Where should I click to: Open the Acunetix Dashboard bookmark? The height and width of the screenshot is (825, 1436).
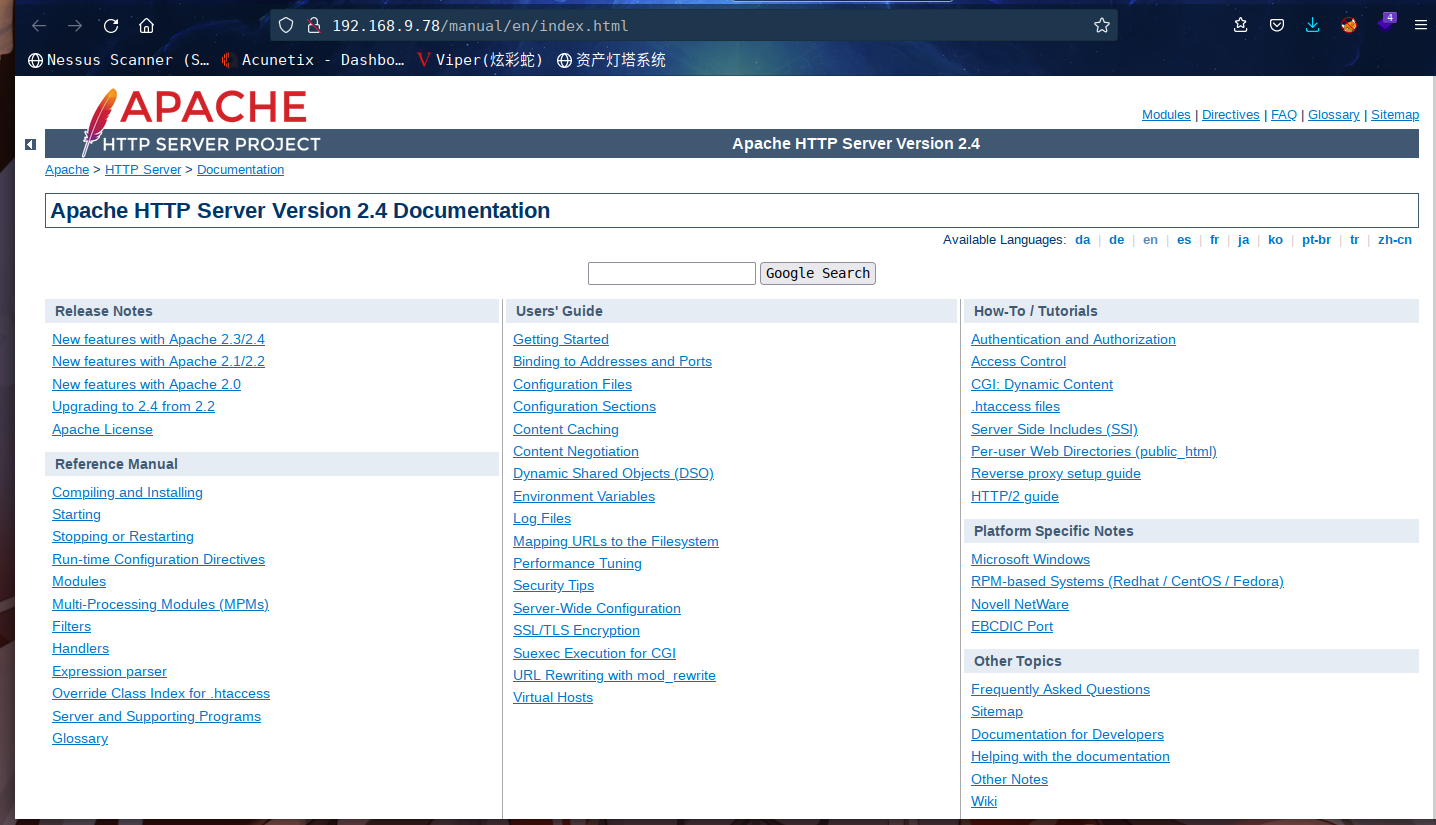tap(313, 60)
